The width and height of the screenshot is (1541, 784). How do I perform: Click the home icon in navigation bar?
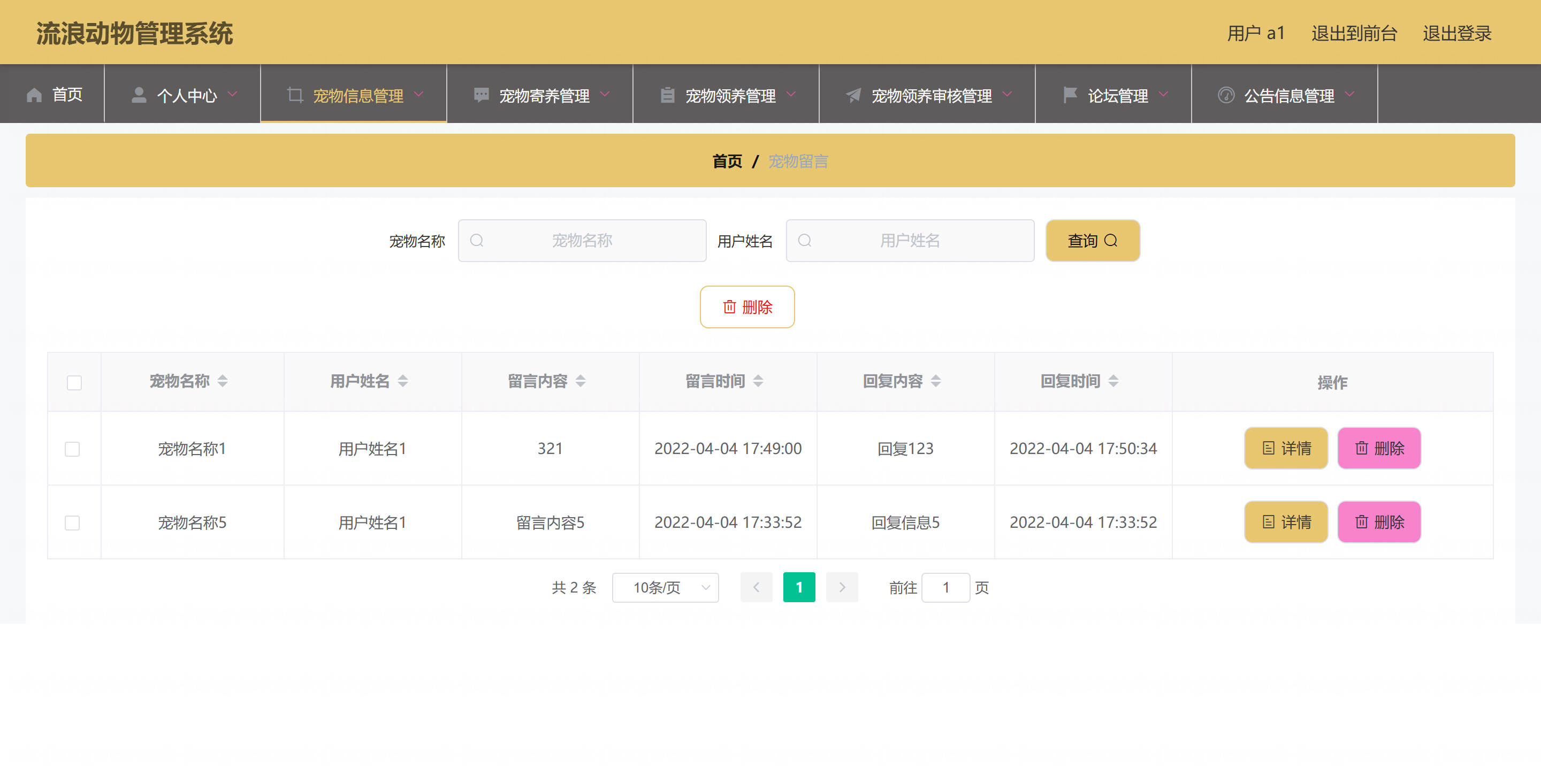34,95
